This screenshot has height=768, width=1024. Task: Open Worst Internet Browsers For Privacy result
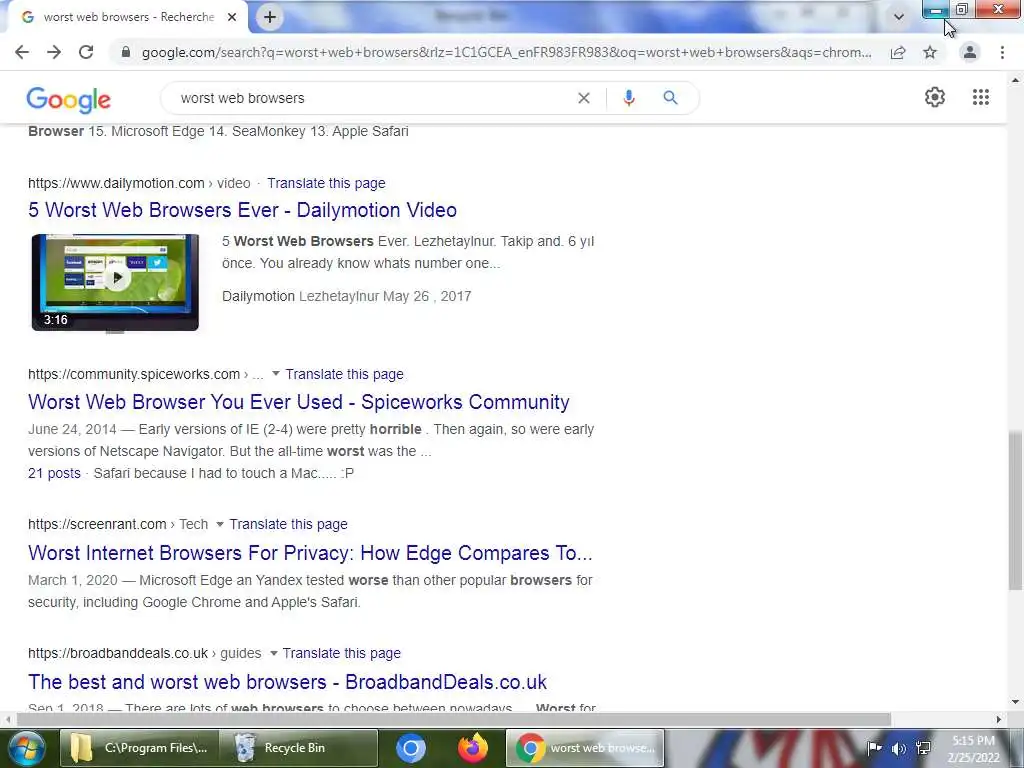click(310, 553)
